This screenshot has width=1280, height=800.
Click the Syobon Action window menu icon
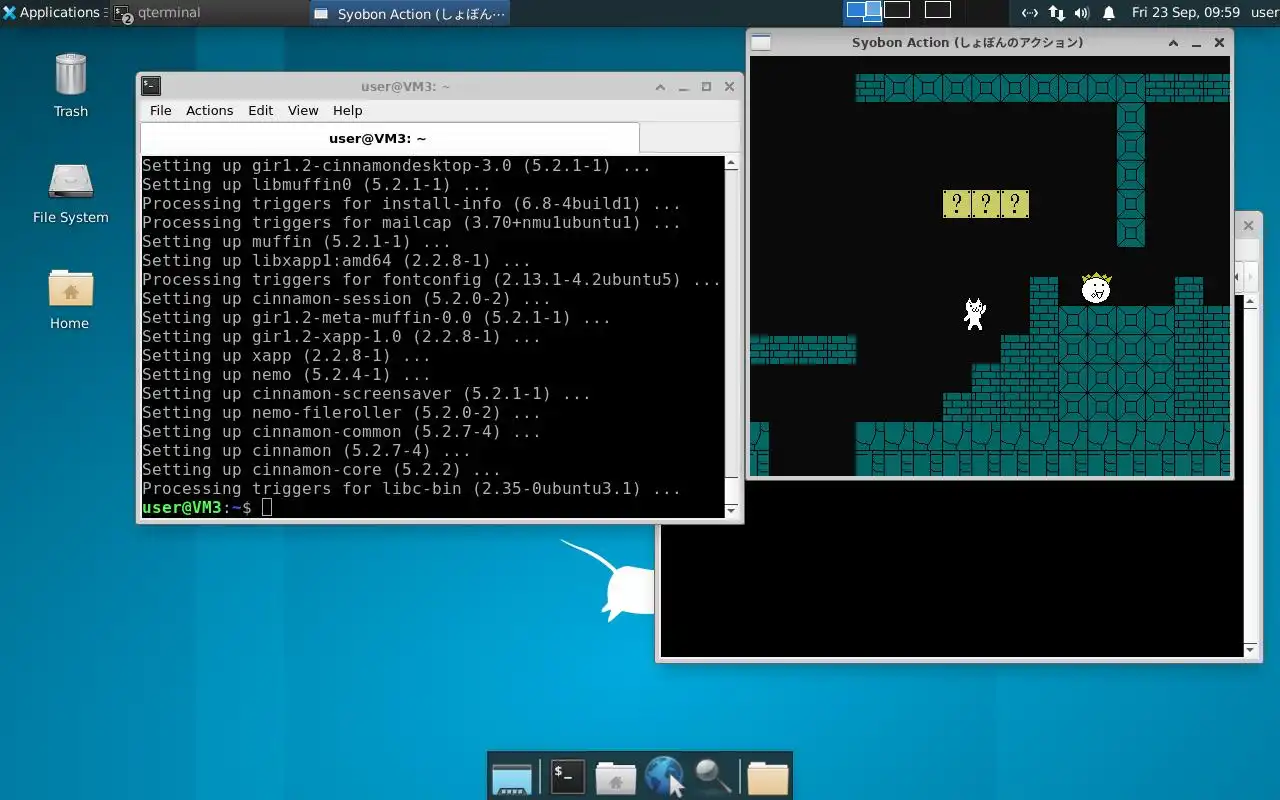tap(761, 42)
